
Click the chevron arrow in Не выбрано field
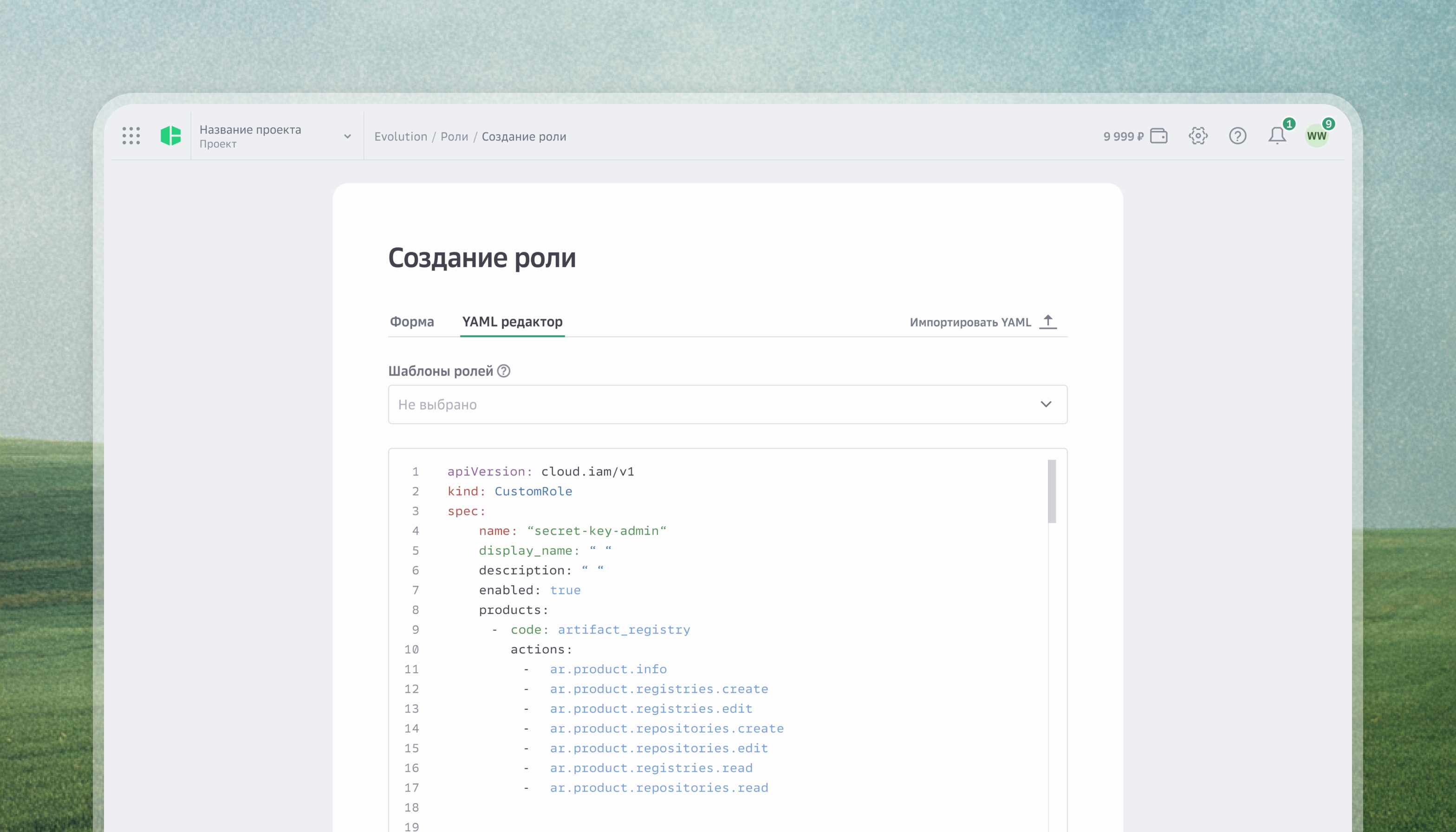click(1046, 404)
